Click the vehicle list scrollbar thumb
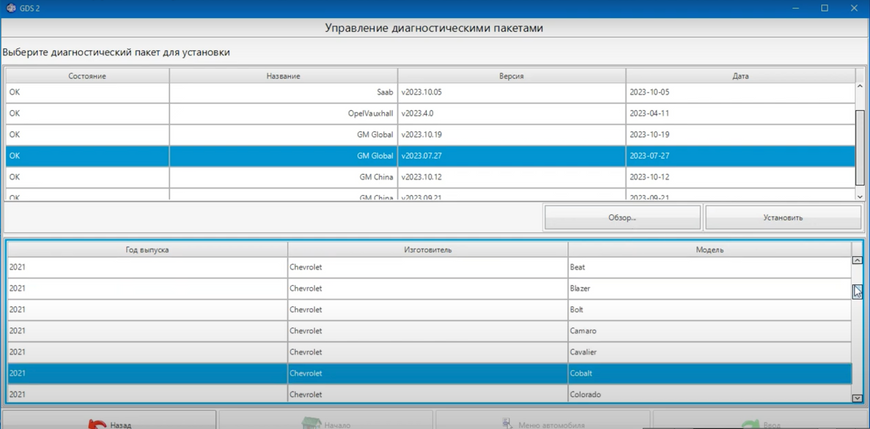Screen dimensions: 870x429 coord(857,291)
